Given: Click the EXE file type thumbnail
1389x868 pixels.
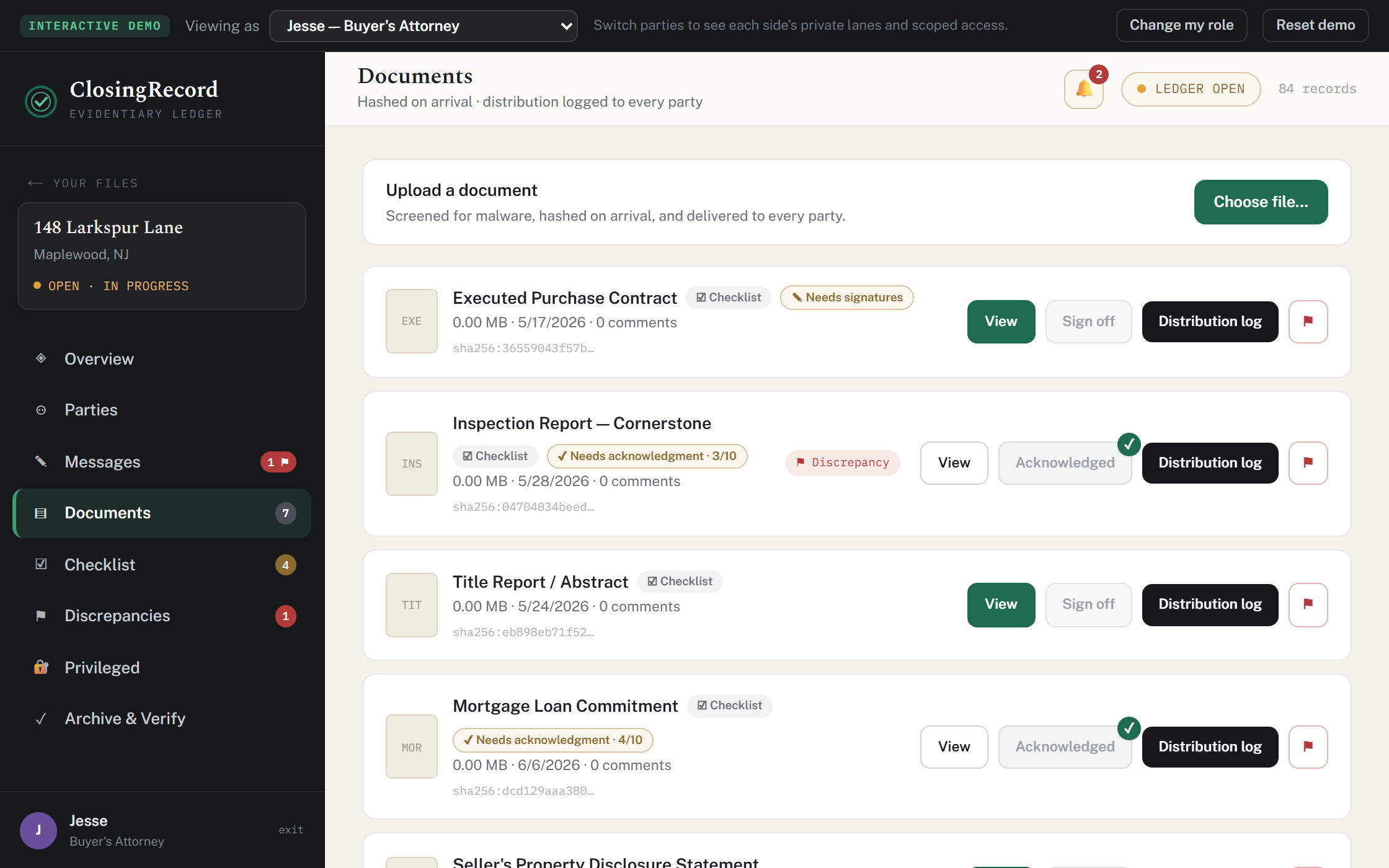Looking at the screenshot, I should 412,321.
